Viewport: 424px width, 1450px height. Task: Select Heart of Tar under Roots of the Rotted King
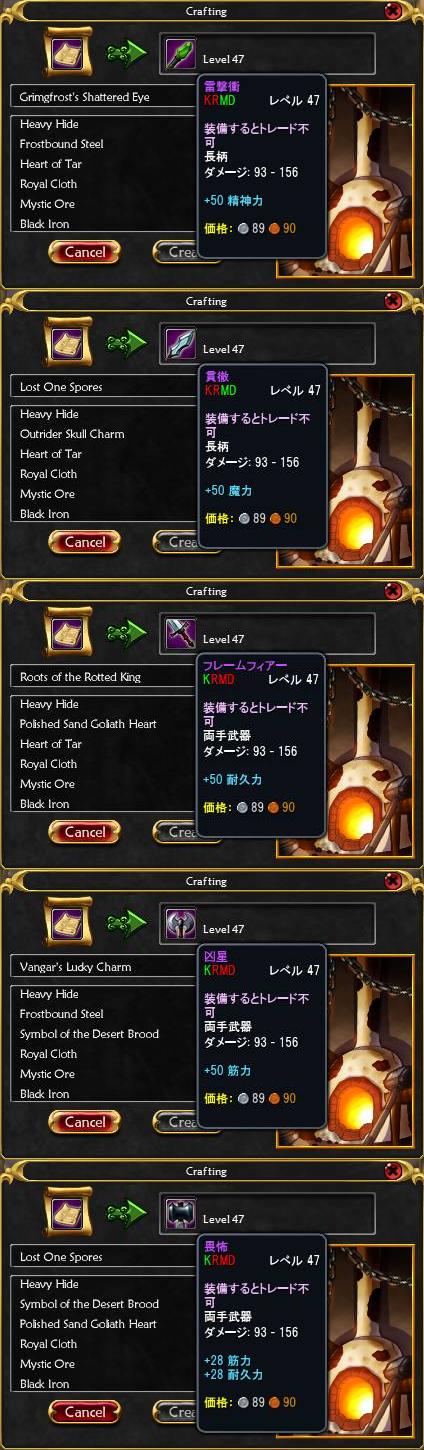pyautogui.click(x=51, y=744)
